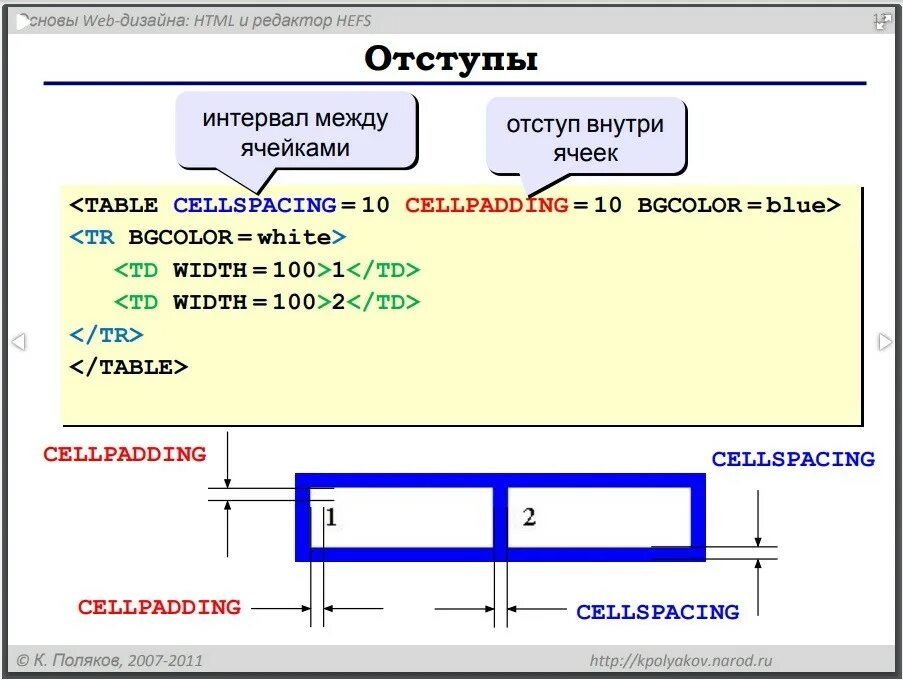Click "BGCOLOR=white" in the TR tag

(229, 237)
